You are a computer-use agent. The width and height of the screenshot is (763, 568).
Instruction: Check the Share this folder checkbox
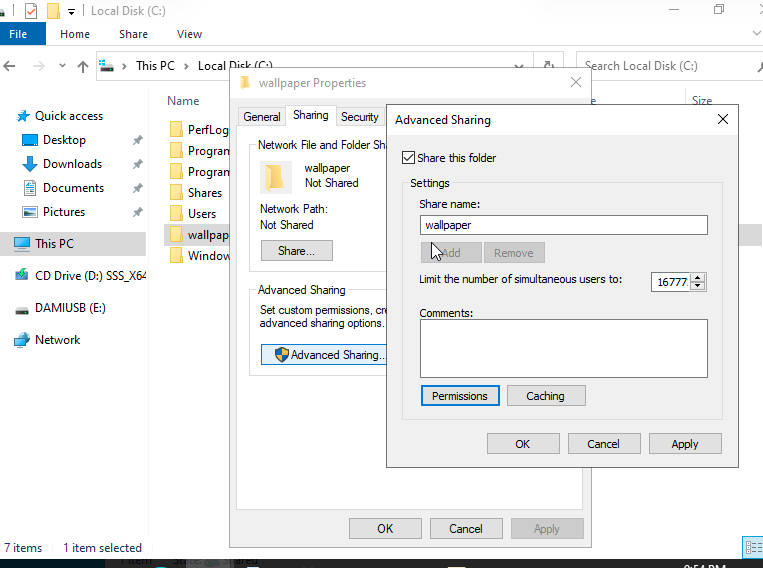pos(408,158)
